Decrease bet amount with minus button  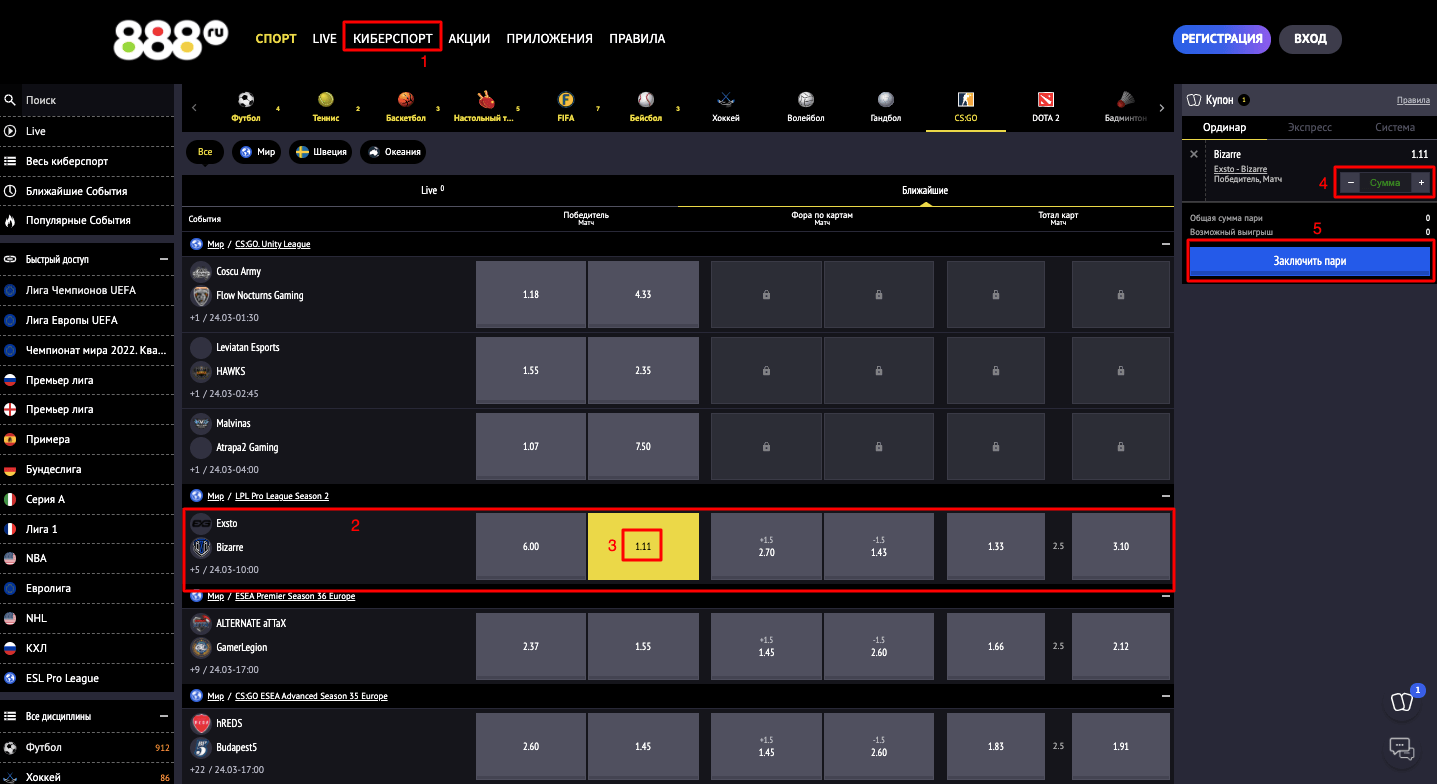pos(1350,182)
